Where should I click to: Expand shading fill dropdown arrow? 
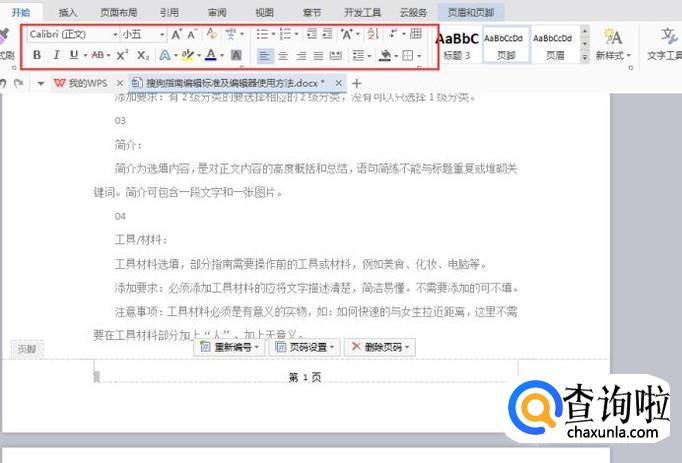[x=396, y=56]
